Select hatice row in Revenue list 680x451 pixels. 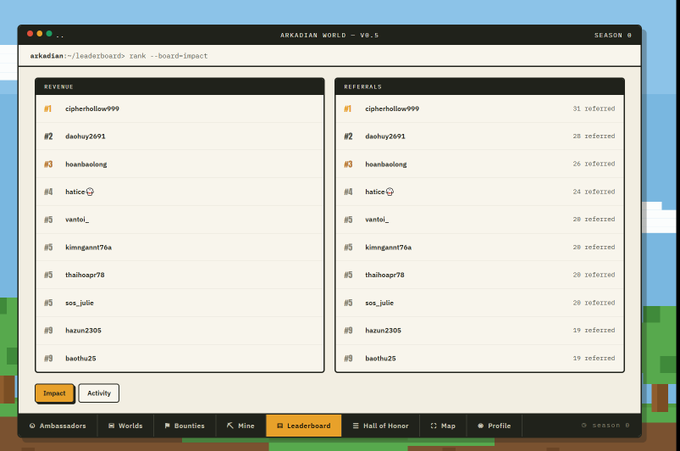[180, 192]
